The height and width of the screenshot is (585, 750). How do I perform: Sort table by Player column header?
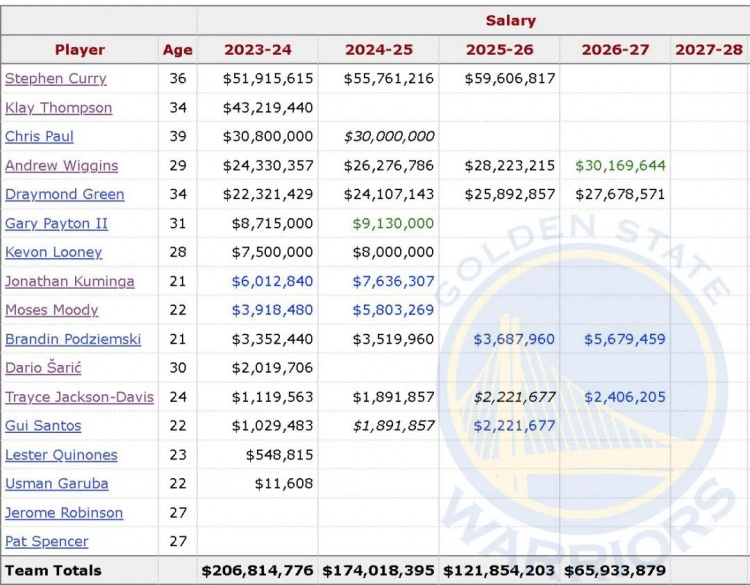(x=80, y=49)
